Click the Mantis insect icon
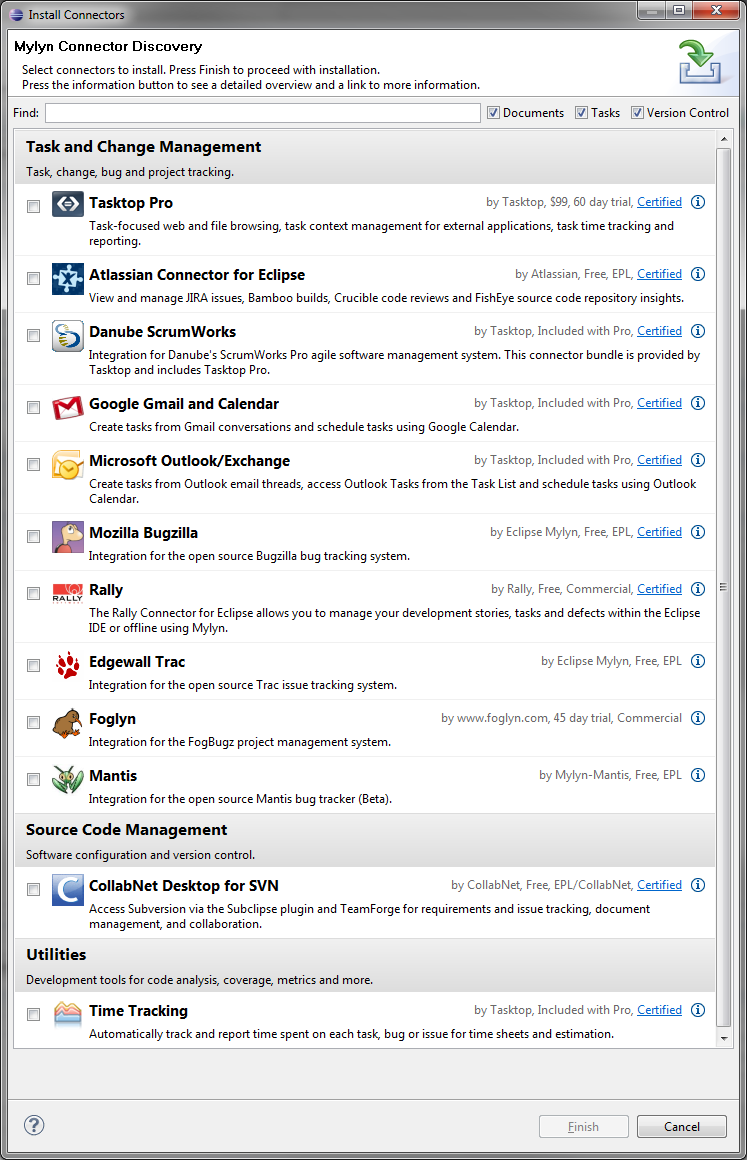 [x=67, y=780]
